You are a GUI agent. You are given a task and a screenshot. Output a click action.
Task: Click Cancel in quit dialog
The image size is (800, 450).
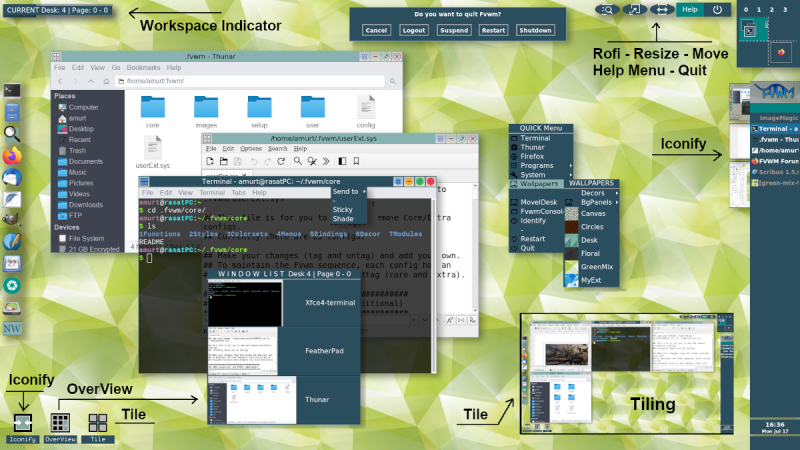tap(376, 30)
